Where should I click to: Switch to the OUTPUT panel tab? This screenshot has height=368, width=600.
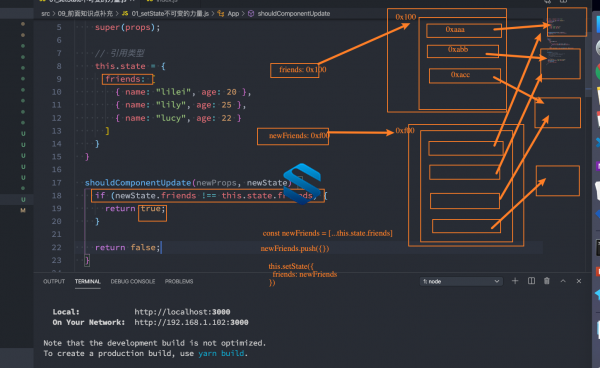point(54,281)
